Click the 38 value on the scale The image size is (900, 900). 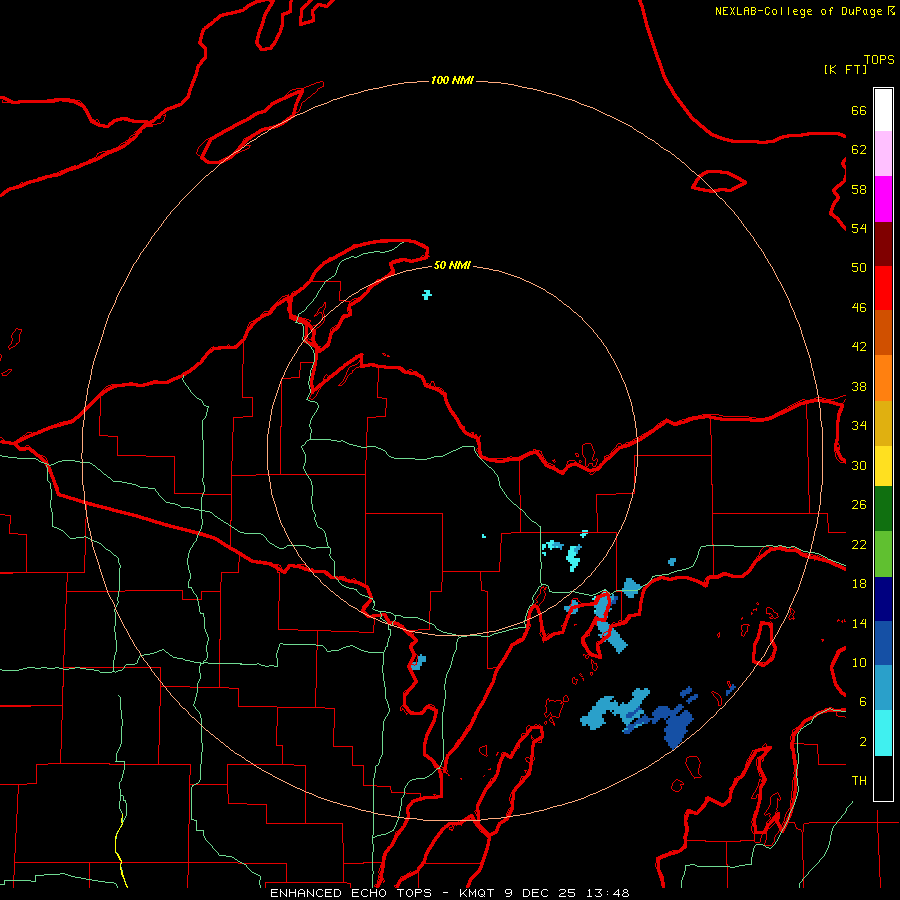click(859, 386)
